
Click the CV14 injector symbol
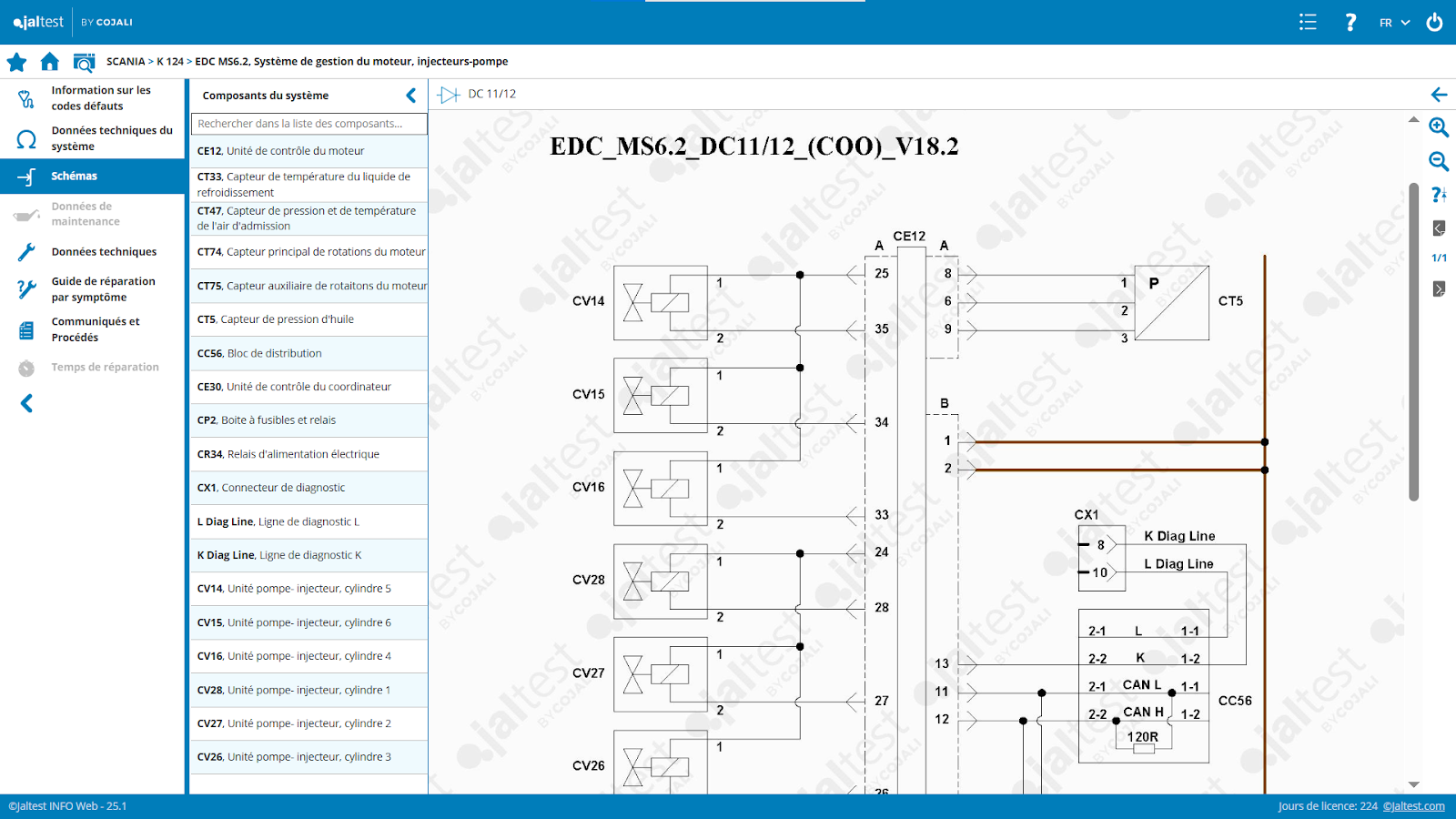pyautogui.click(x=661, y=303)
